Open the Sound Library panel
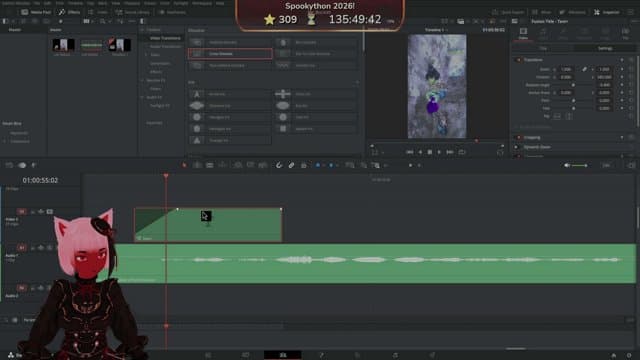The height and width of the screenshot is (360, 640). click(x=132, y=12)
